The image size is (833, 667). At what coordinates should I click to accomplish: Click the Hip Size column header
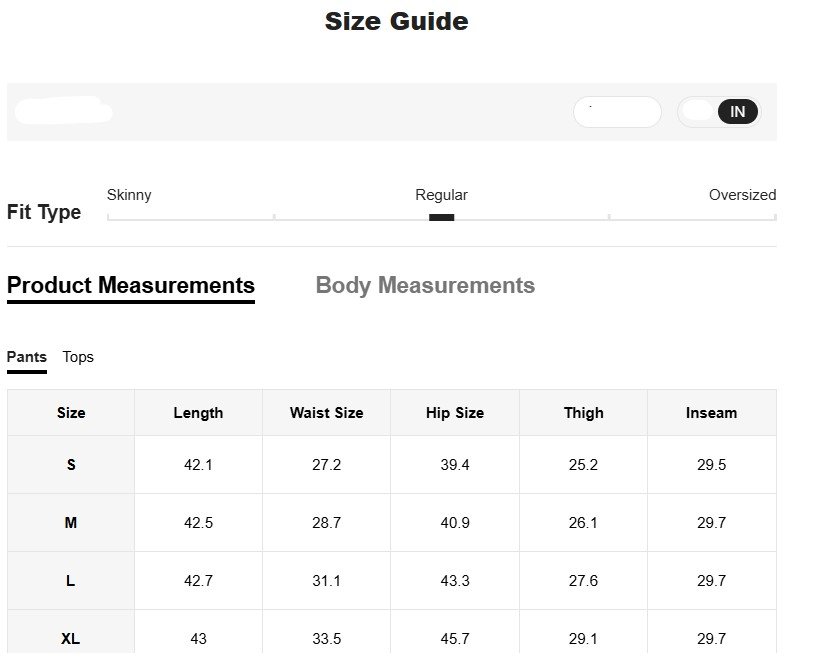click(x=455, y=413)
